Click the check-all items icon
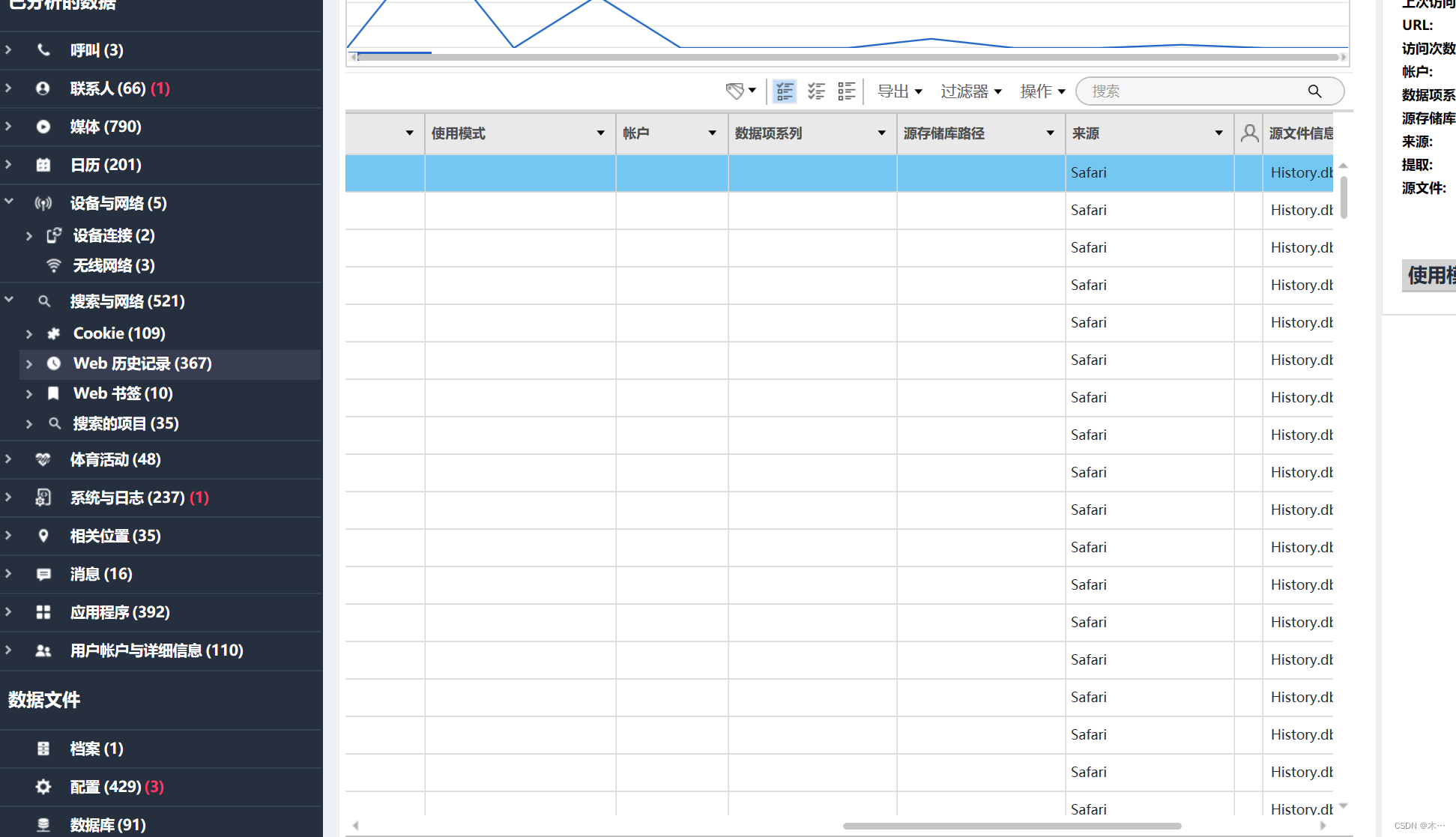1456x837 pixels. pos(816,91)
